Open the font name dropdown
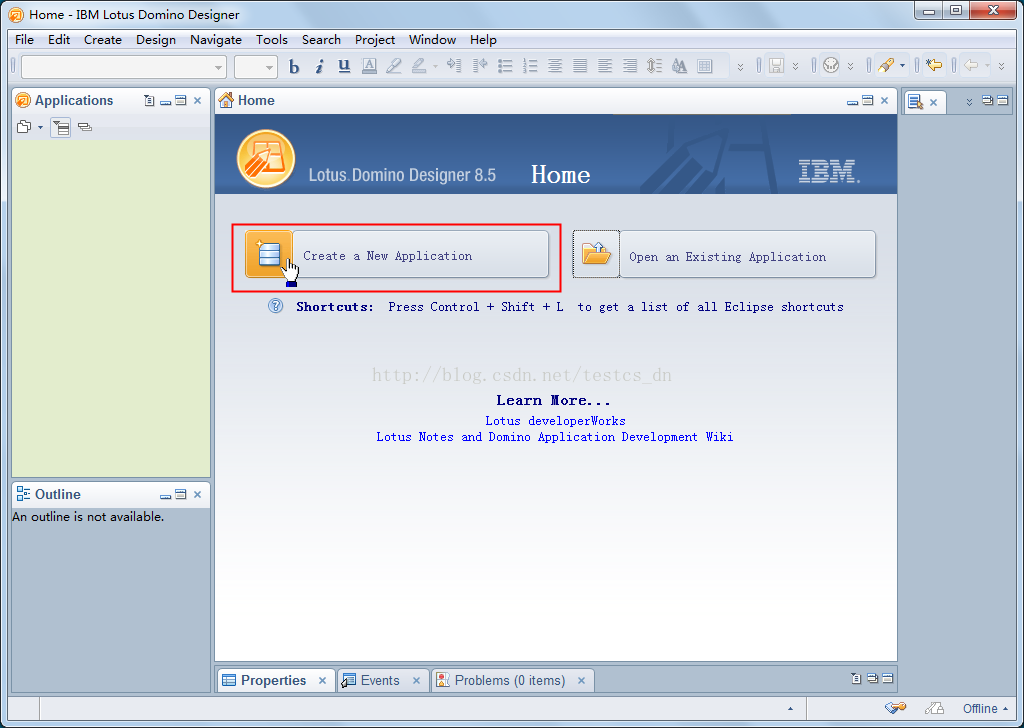The width and height of the screenshot is (1024, 728). tap(219, 67)
